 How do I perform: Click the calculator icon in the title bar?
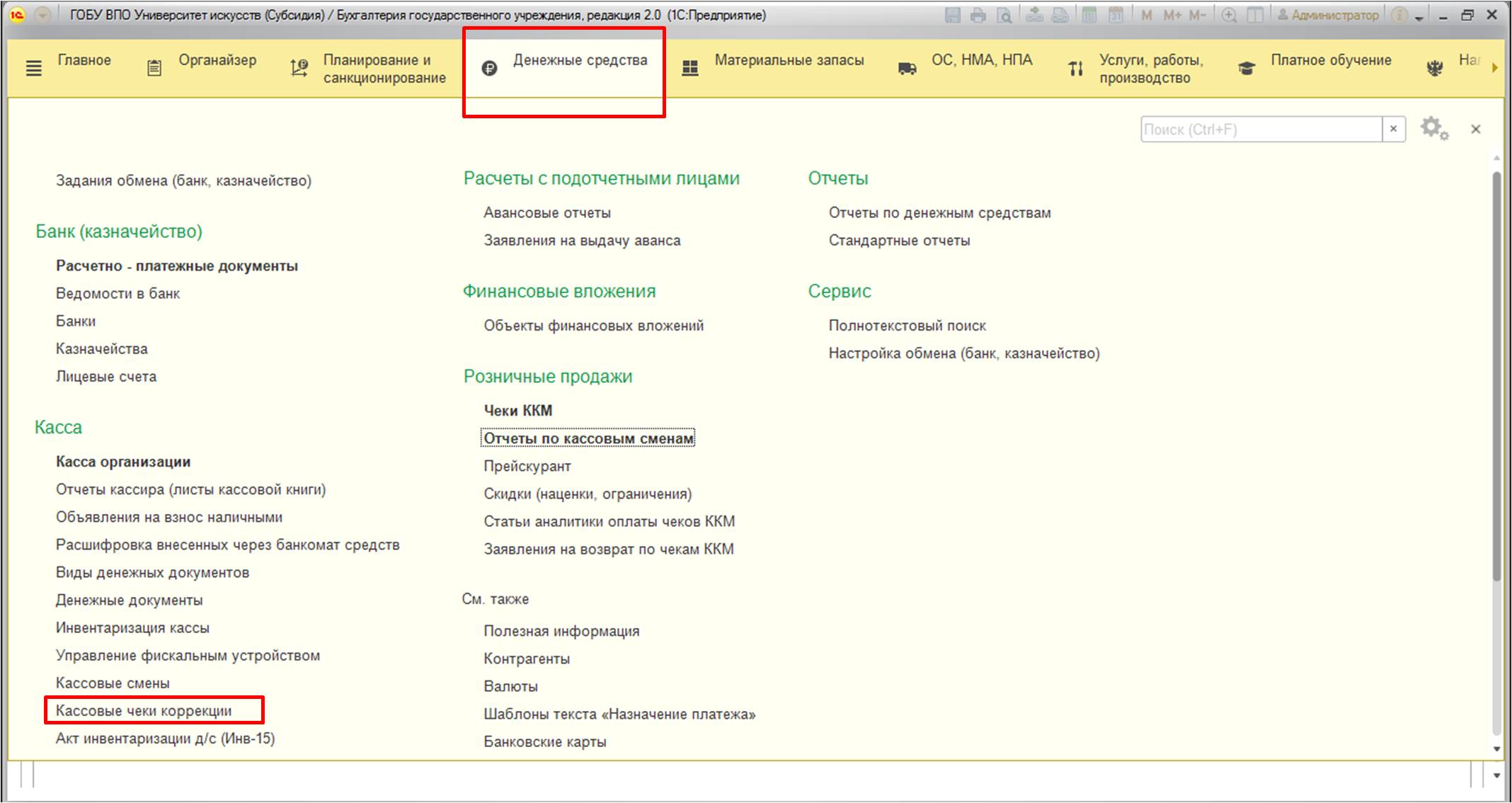[x=1090, y=15]
